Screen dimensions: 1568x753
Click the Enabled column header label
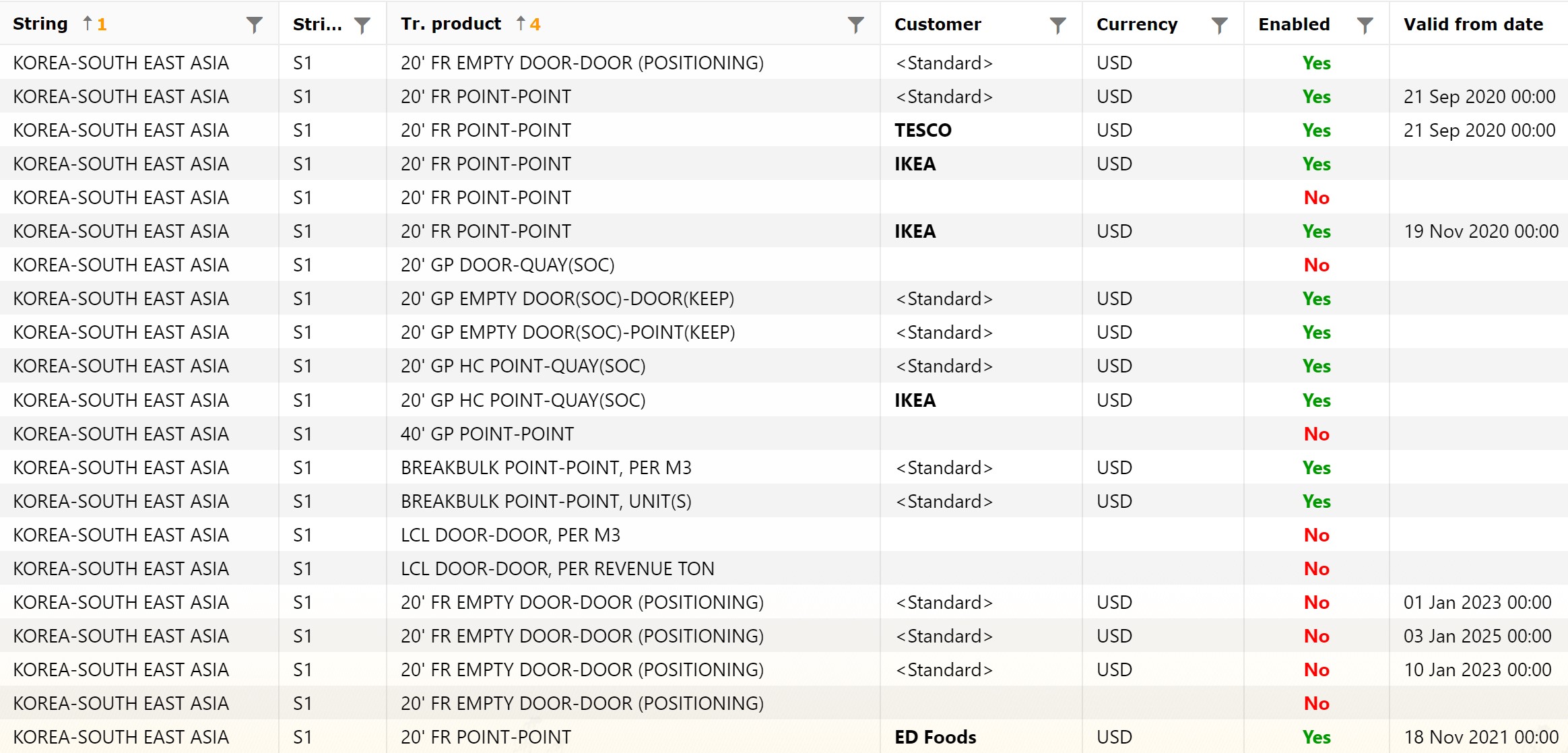pos(1294,24)
